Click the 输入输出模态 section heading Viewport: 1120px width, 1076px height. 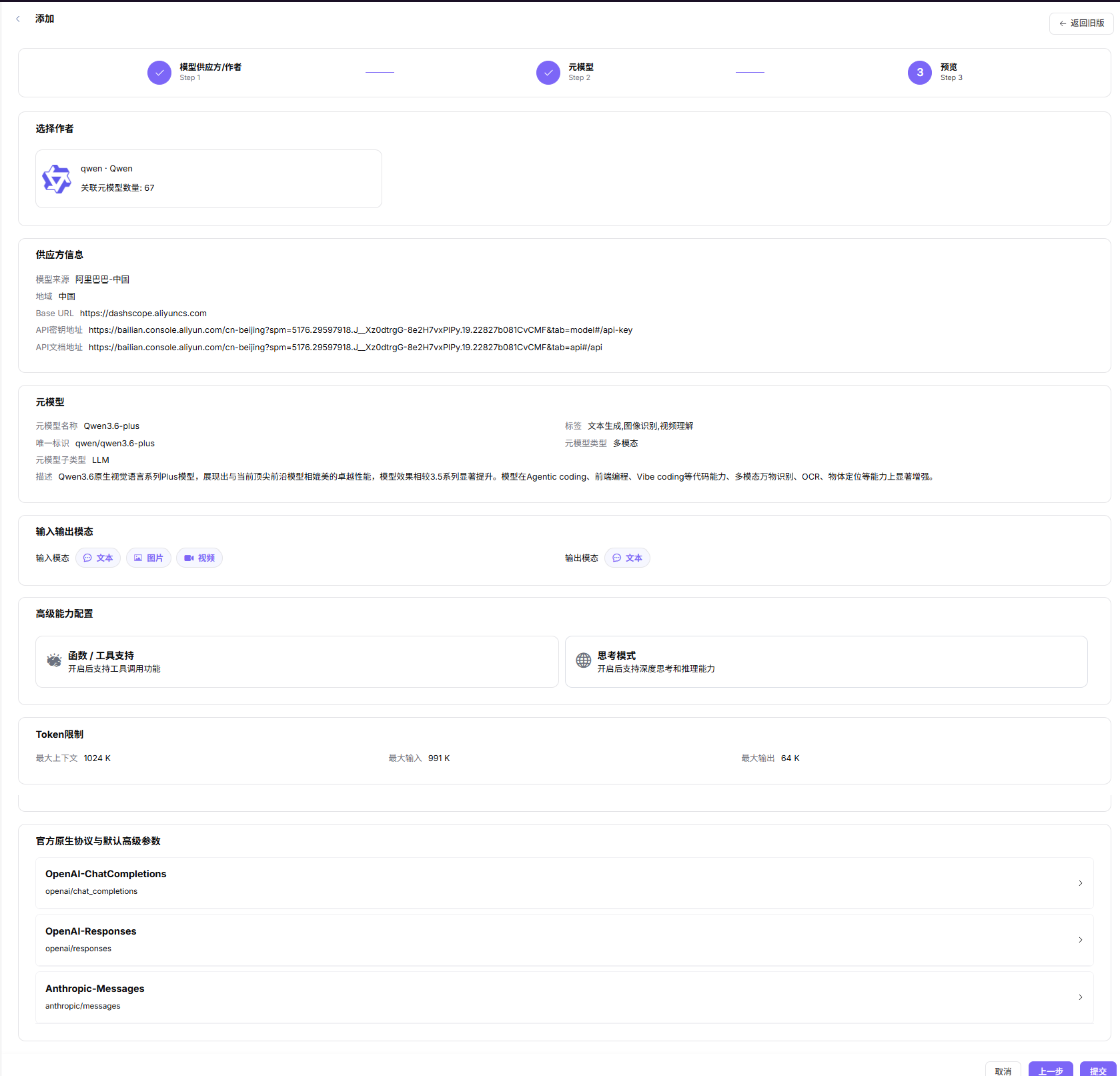(65, 532)
